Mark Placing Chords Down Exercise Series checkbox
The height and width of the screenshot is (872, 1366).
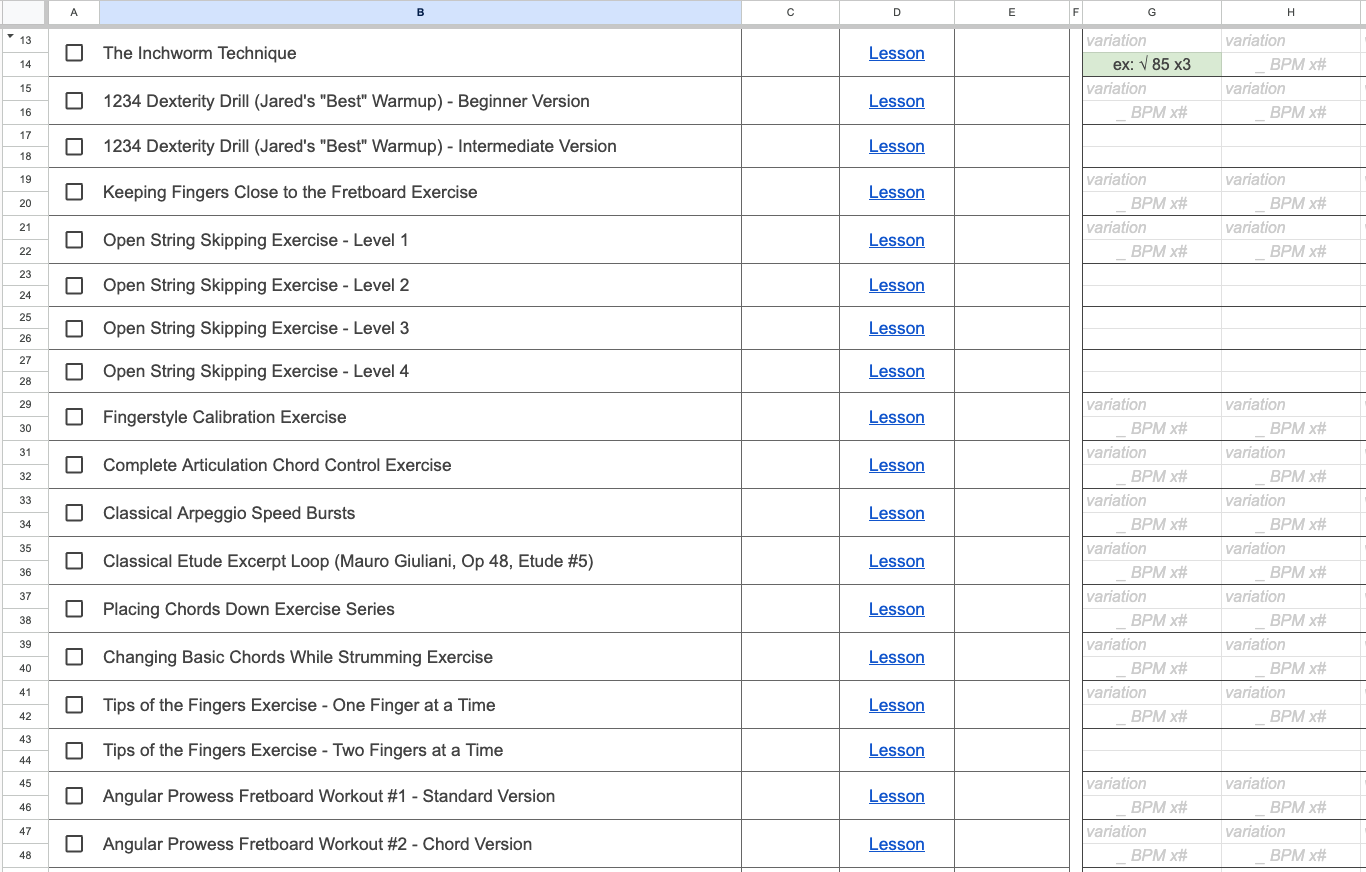(x=74, y=609)
